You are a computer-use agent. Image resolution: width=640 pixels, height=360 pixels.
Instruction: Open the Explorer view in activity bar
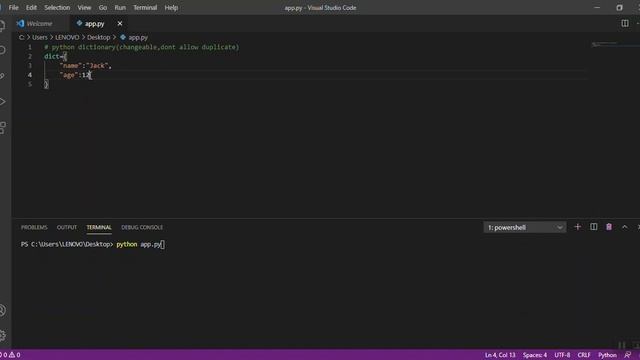(2, 26)
